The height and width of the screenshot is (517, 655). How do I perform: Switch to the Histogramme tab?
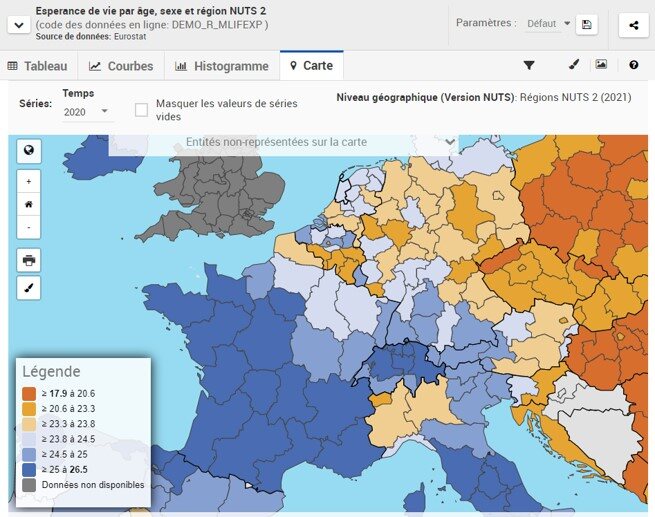coord(222,66)
